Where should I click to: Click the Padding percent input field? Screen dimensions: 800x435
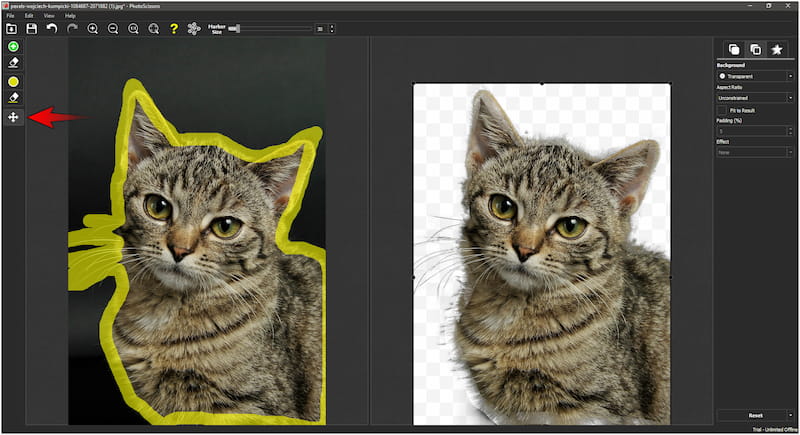click(x=750, y=130)
